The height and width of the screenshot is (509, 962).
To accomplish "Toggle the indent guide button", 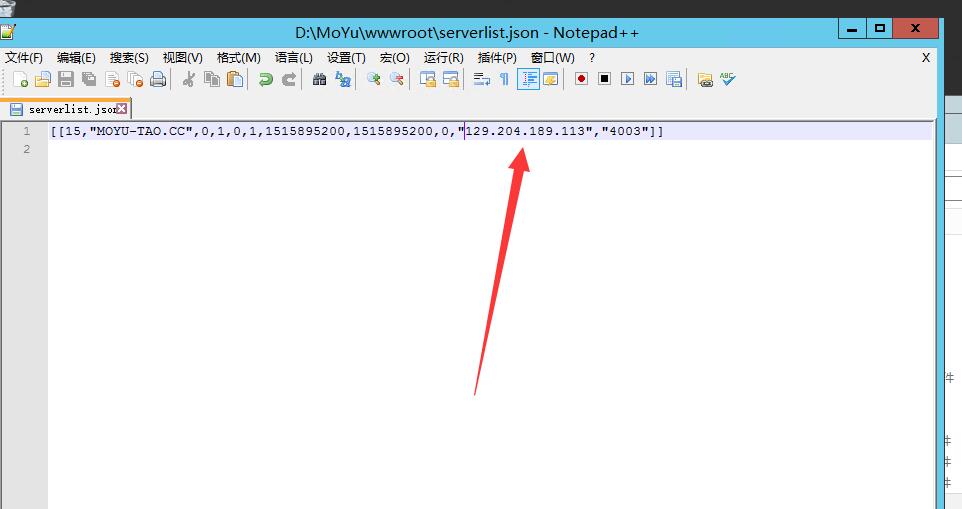I will tap(528, 79).
